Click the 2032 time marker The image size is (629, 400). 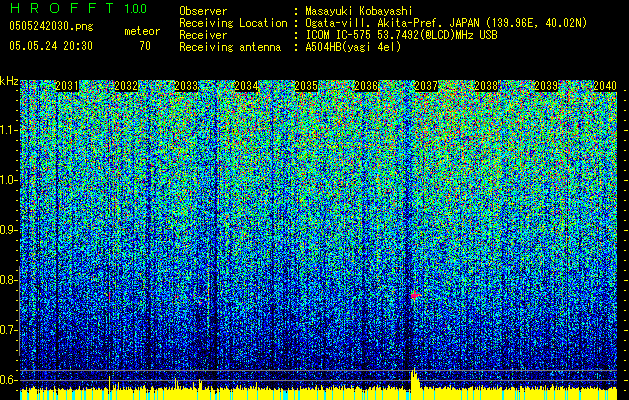pos(126,86)
